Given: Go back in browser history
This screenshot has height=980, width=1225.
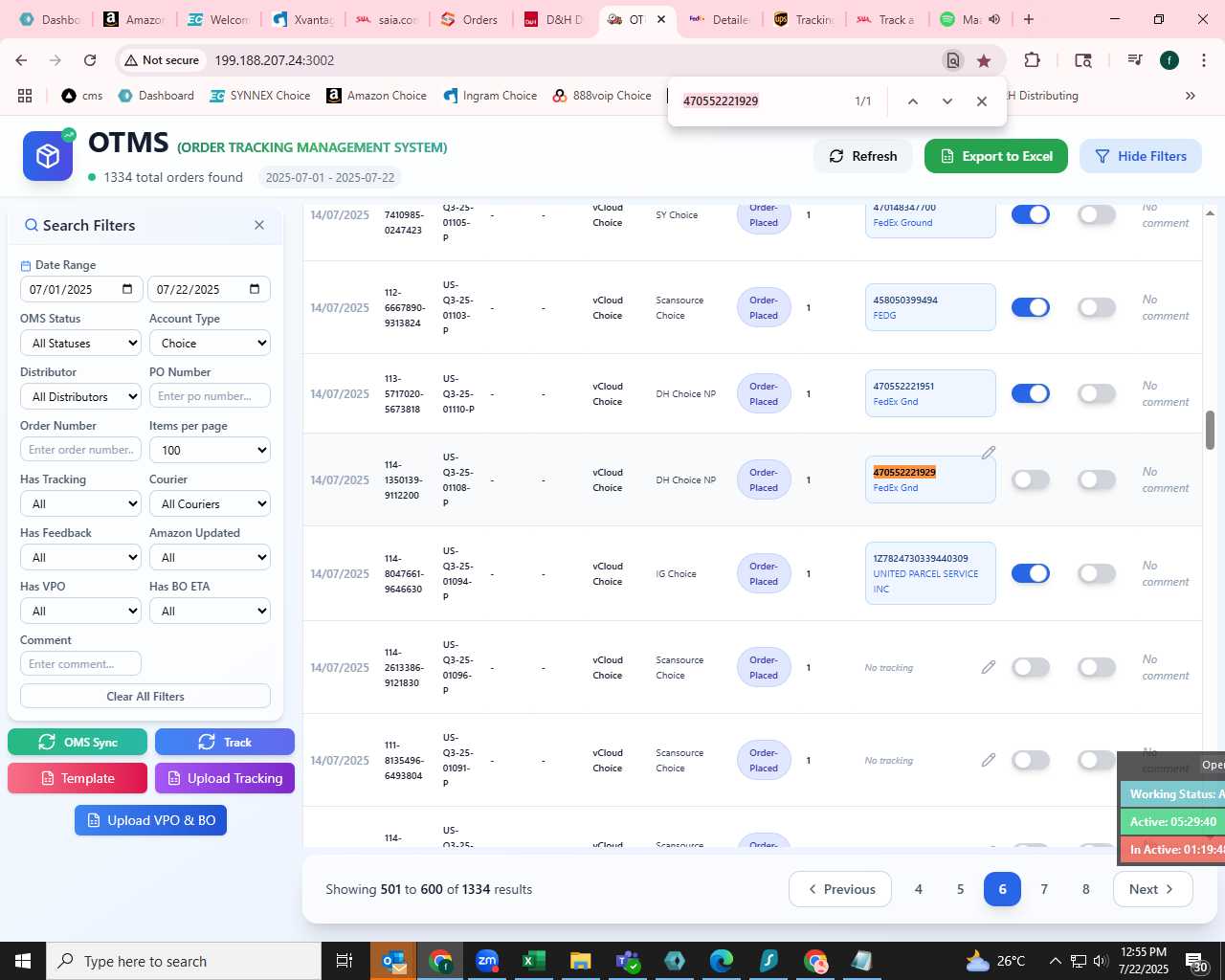Looking at the screenshot, I should (21, 60).
